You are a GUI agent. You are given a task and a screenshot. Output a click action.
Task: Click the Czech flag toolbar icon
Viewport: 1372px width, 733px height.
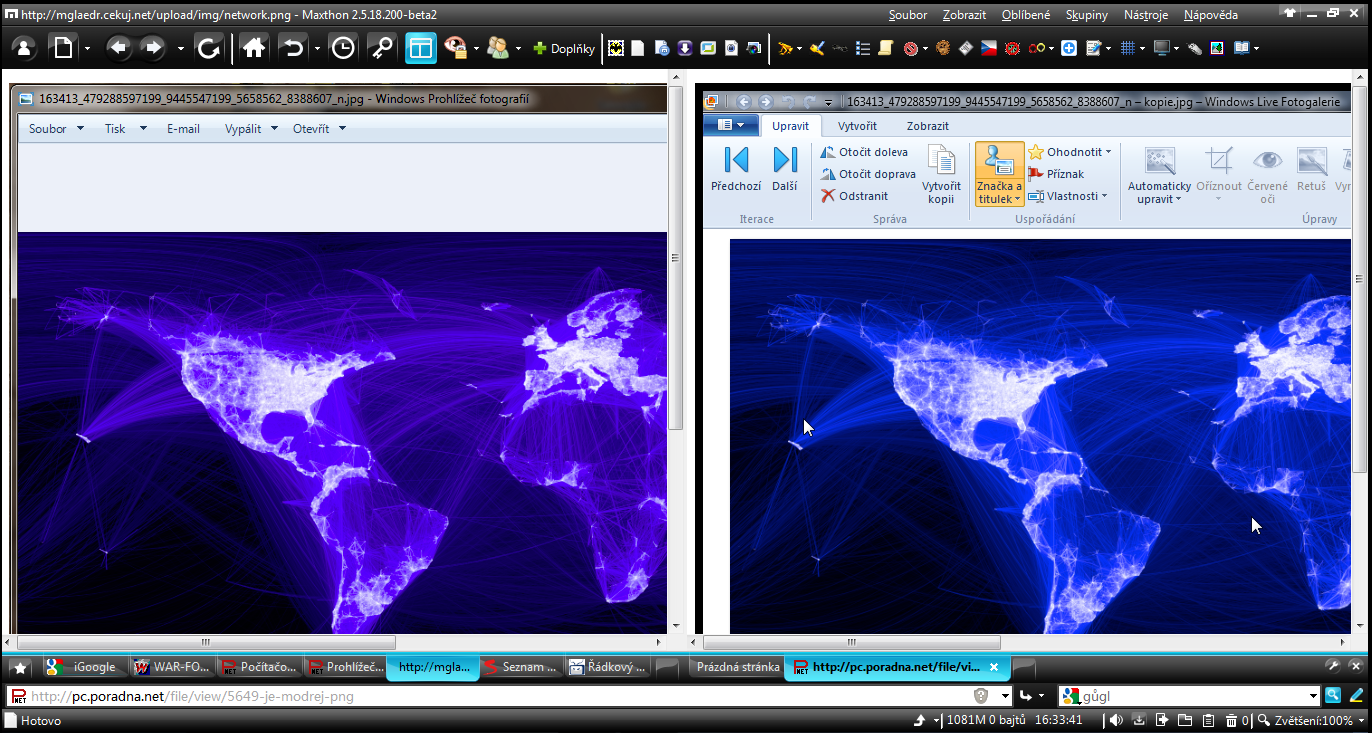[x=988, y=48]
